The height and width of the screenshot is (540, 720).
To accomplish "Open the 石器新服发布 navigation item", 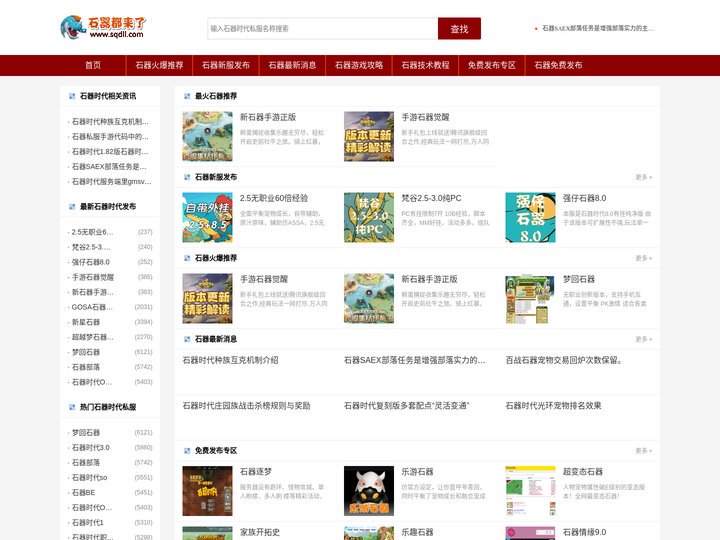I will coord(226,65).
